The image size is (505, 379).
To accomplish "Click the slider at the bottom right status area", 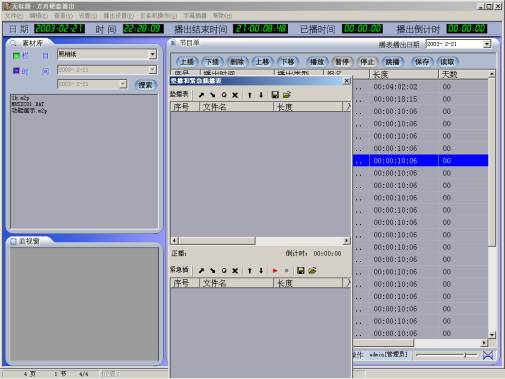I will (x=447, y=355).
